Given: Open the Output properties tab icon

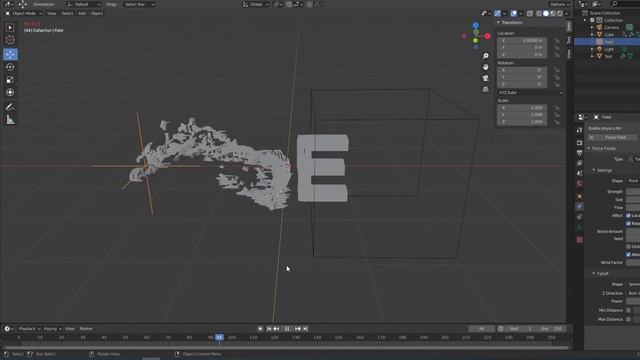Looking at the screenshot, I should click(579, 153).
